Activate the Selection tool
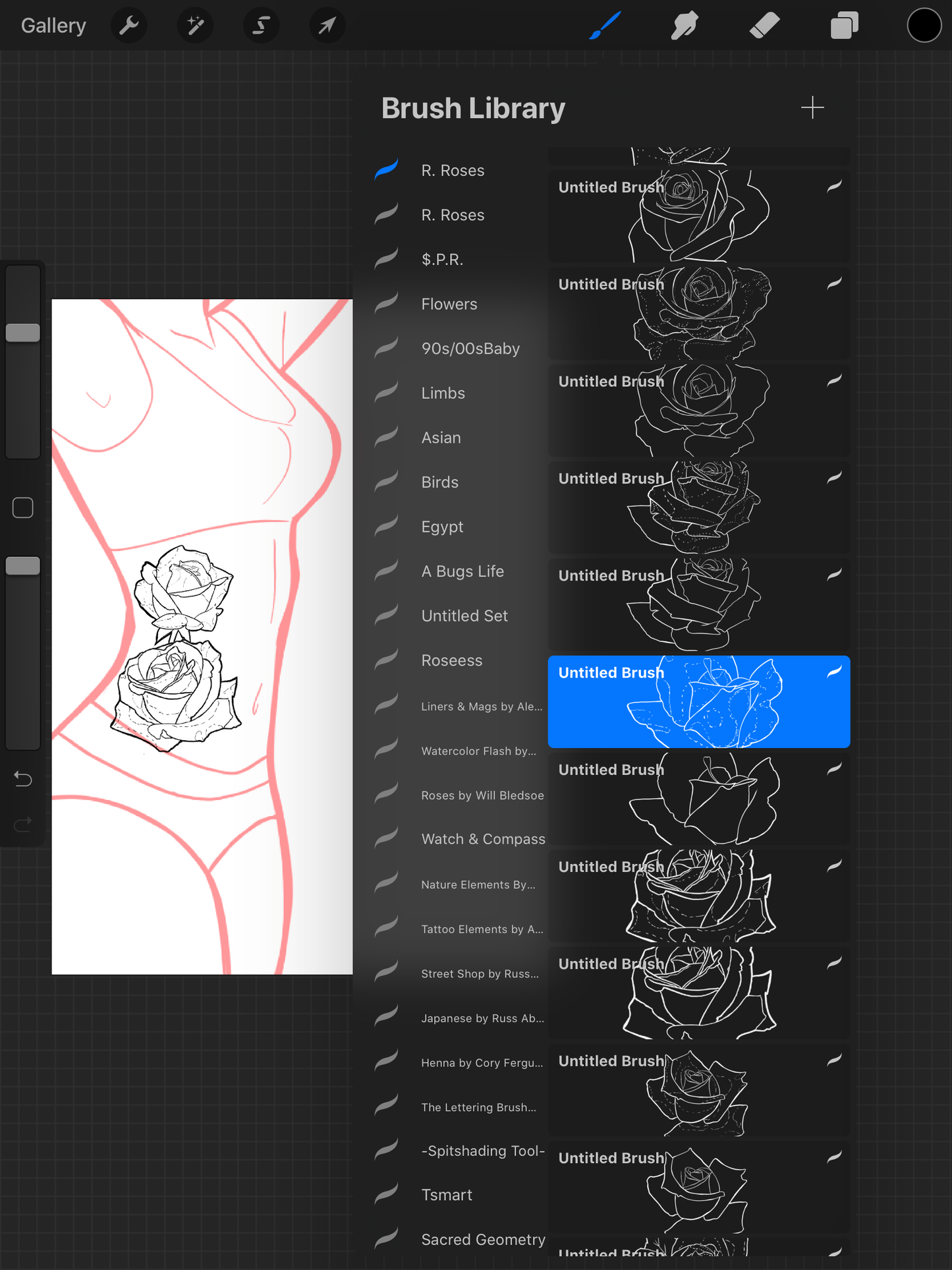Screen dimensions: 952x1270 [x=261, y=26]
